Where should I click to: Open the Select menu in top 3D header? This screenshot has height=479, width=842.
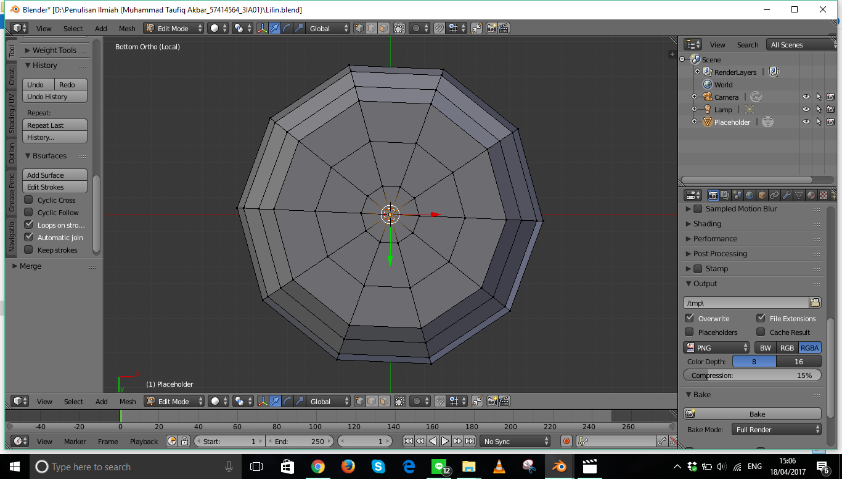tap(73, 28)
